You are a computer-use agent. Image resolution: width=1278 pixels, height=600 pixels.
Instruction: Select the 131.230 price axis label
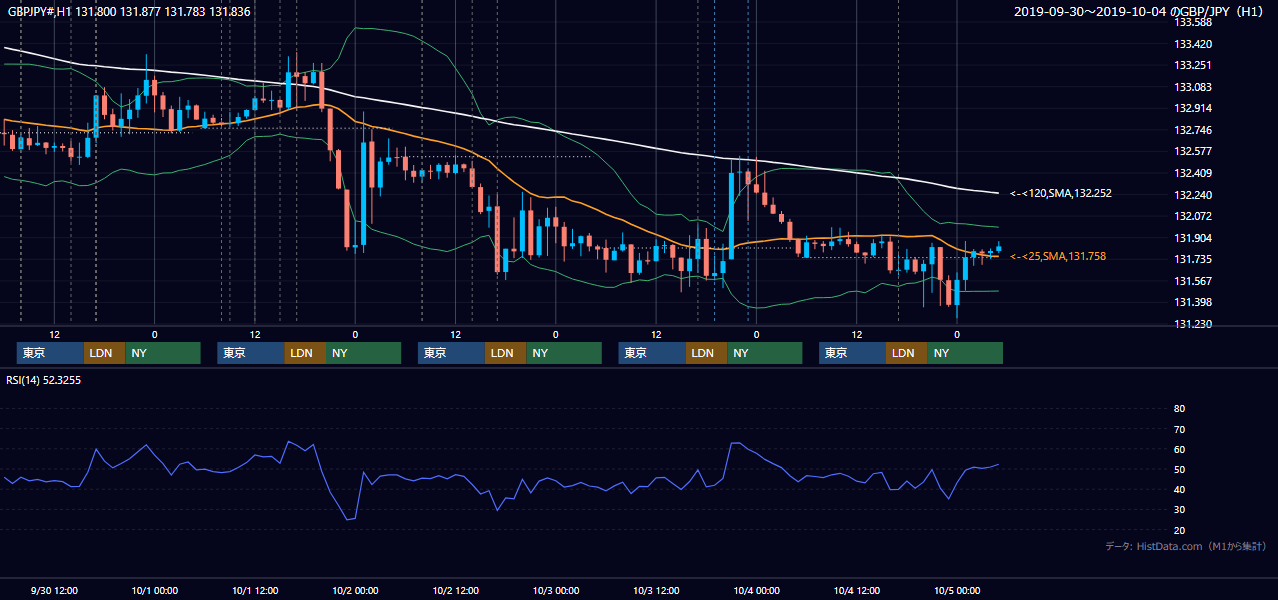coord(1193,324)
